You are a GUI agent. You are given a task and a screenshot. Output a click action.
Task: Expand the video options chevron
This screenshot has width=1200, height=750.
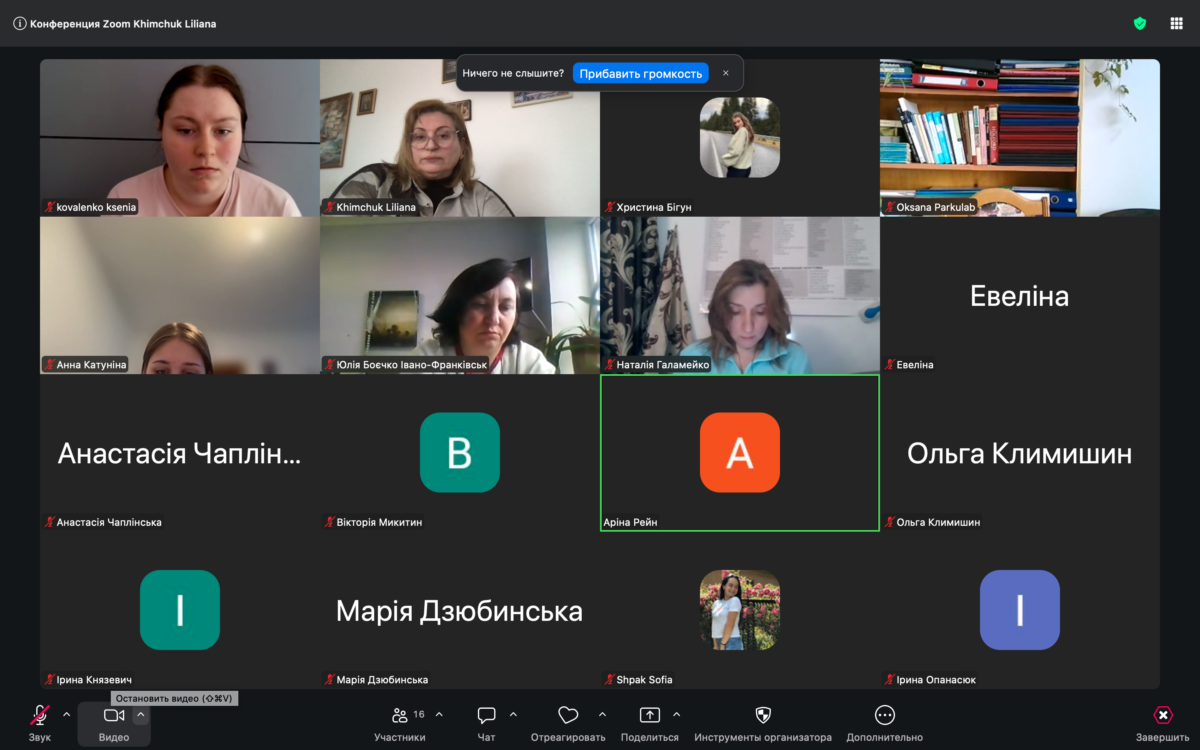pos(141,714)
